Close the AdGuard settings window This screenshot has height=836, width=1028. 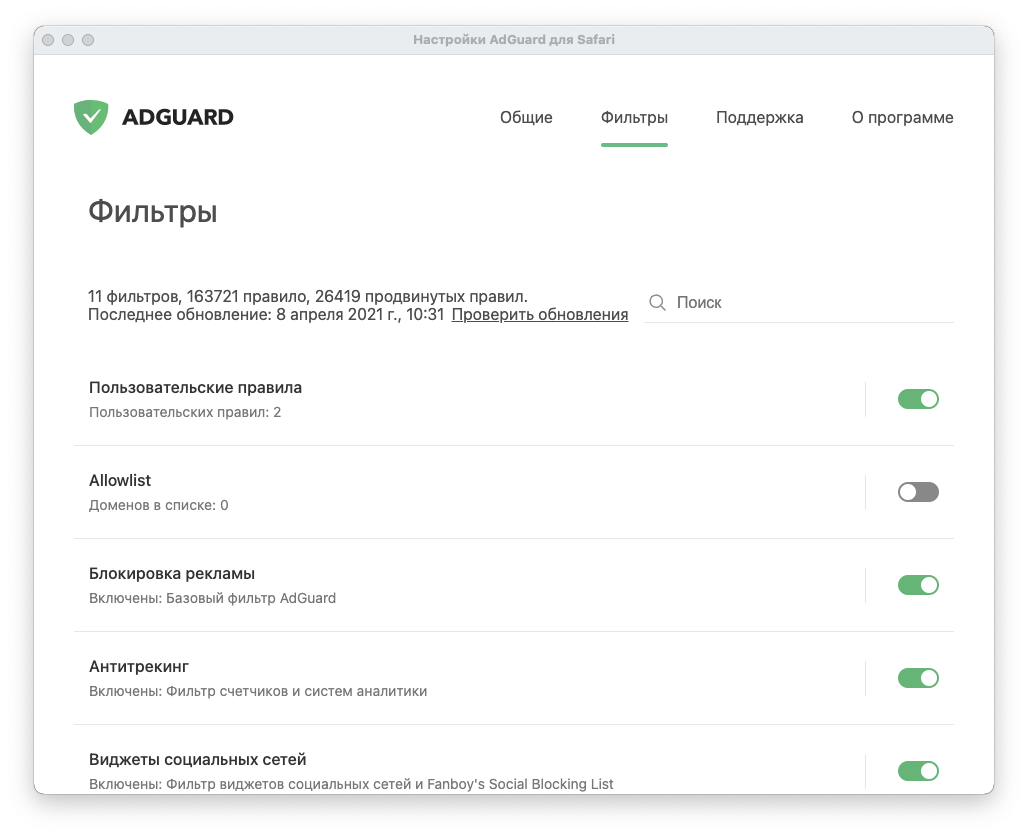48,40
